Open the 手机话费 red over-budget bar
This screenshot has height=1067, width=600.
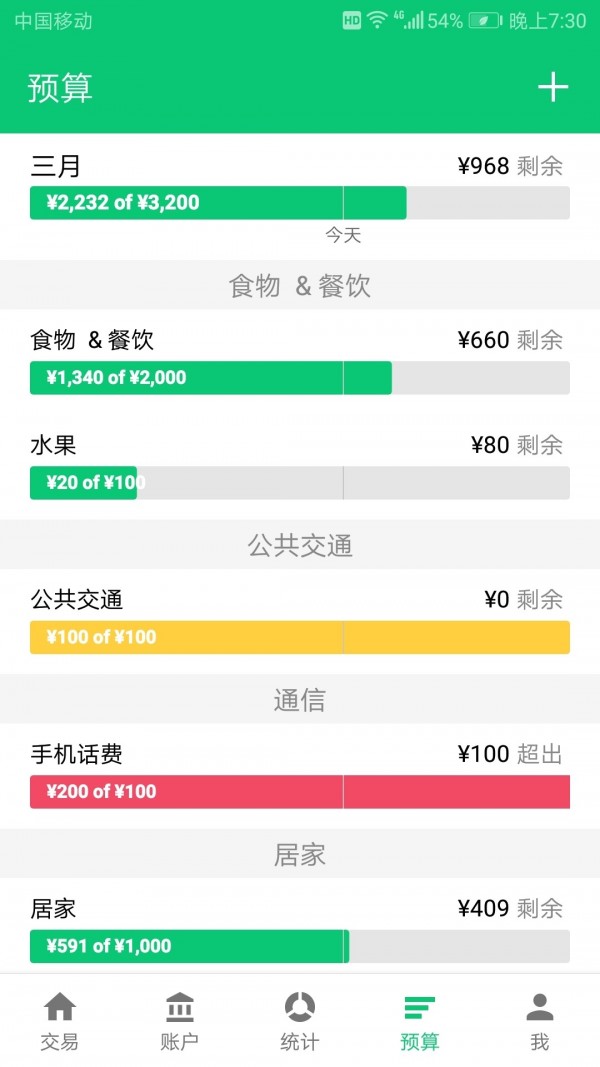(300, 792)
